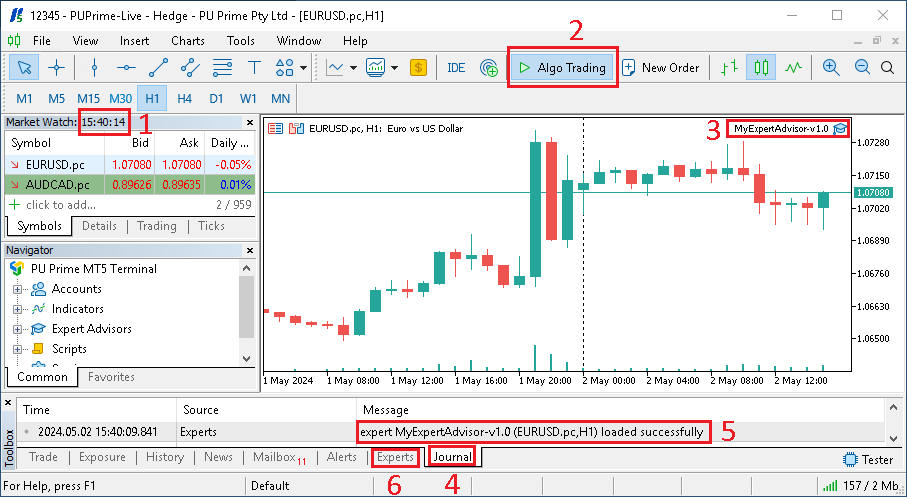Open the View menu

click(85, 41)
